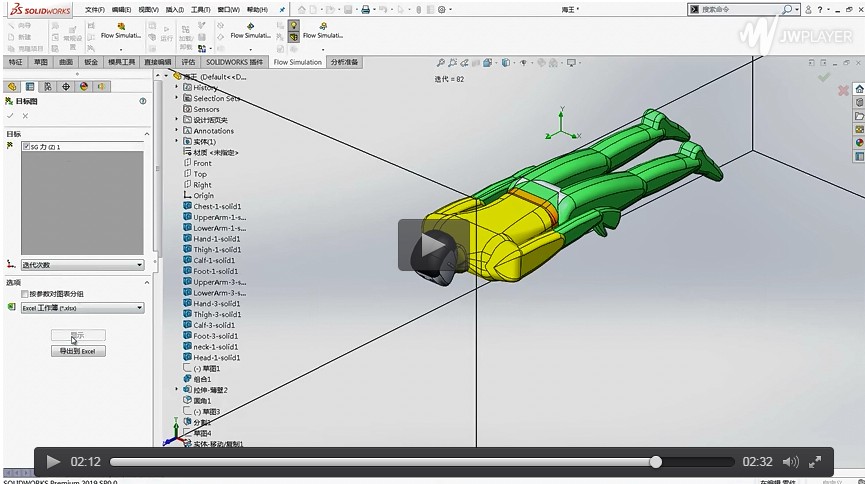Open the 工具(T) menu

[x=200, y=9]
